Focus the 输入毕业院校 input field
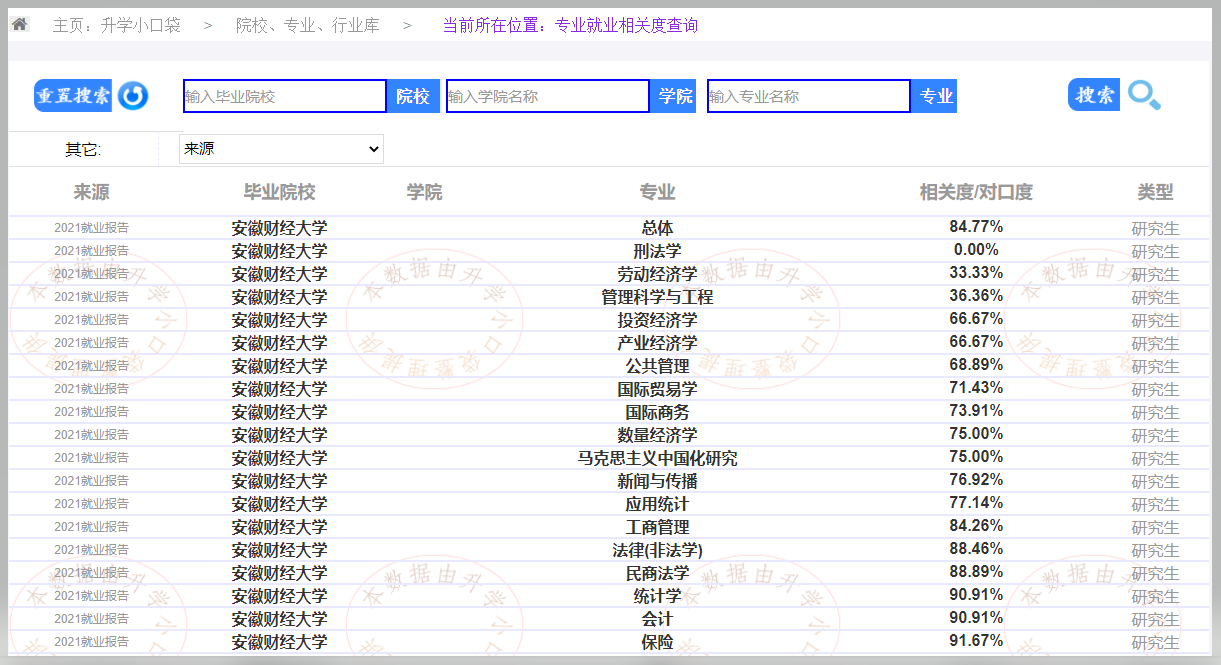 coord(285,96)
